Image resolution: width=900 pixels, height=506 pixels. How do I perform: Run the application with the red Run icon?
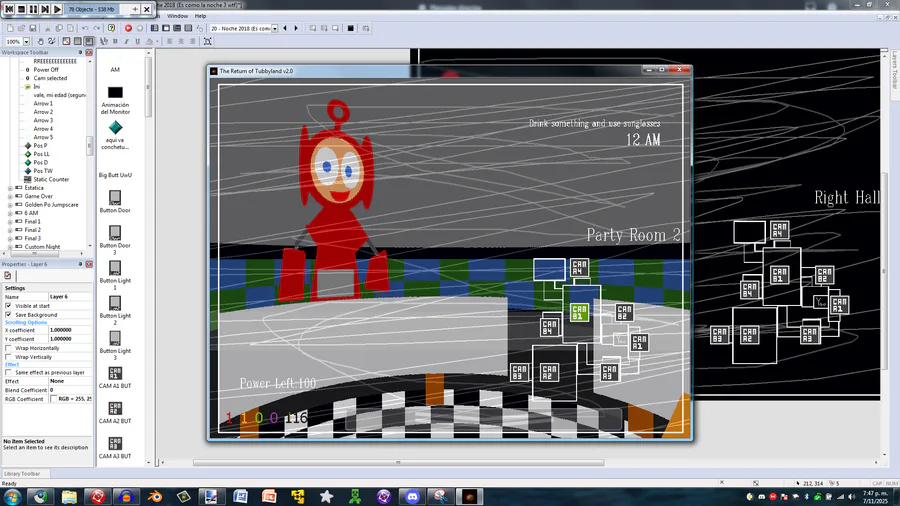pyautogui.click(x=128, y=28)
